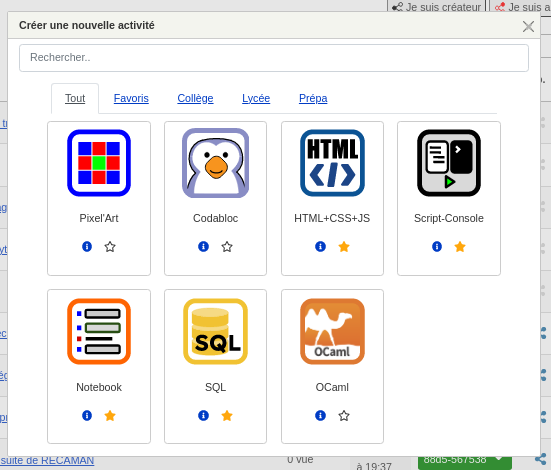
Task: Click the HTML+CSS+JS label text
Action: click(x=332, y=218)
